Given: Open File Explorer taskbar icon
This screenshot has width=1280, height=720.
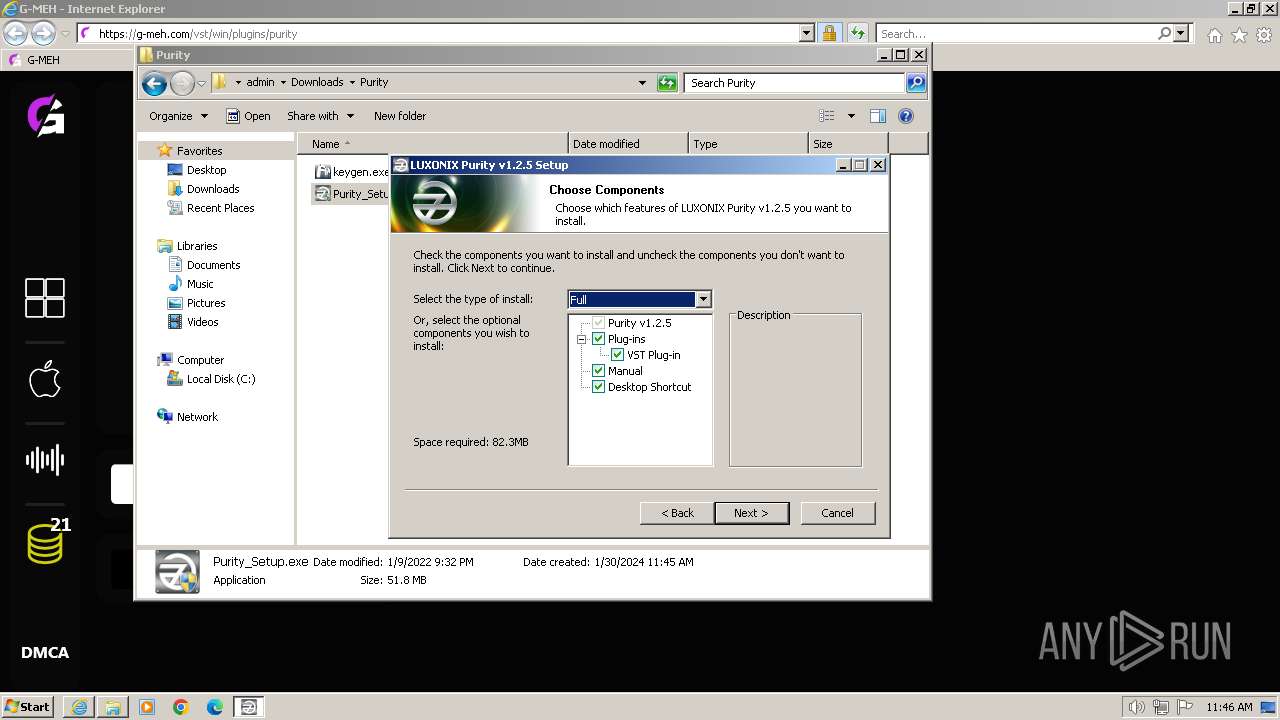Looking at the screenshot, I should click(x=113, y=707).
